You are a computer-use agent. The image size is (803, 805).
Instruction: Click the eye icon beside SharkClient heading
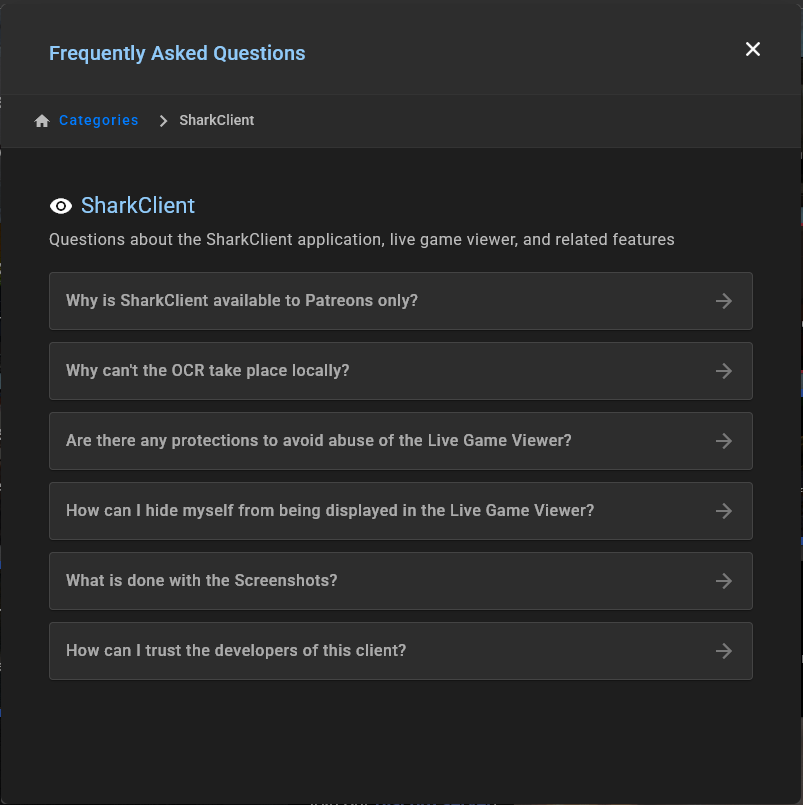[61, 206]
